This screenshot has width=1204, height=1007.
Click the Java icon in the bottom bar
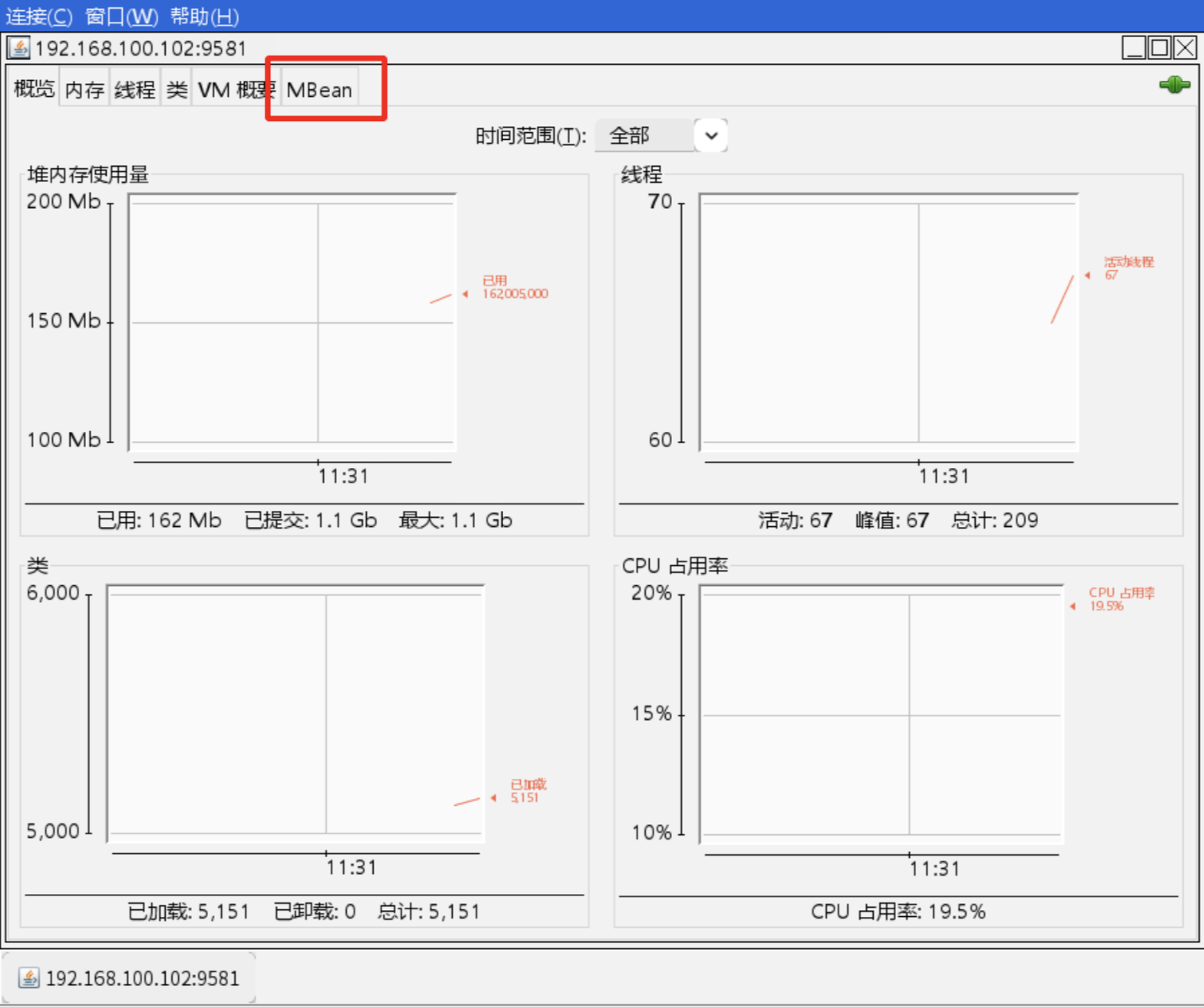29,978
